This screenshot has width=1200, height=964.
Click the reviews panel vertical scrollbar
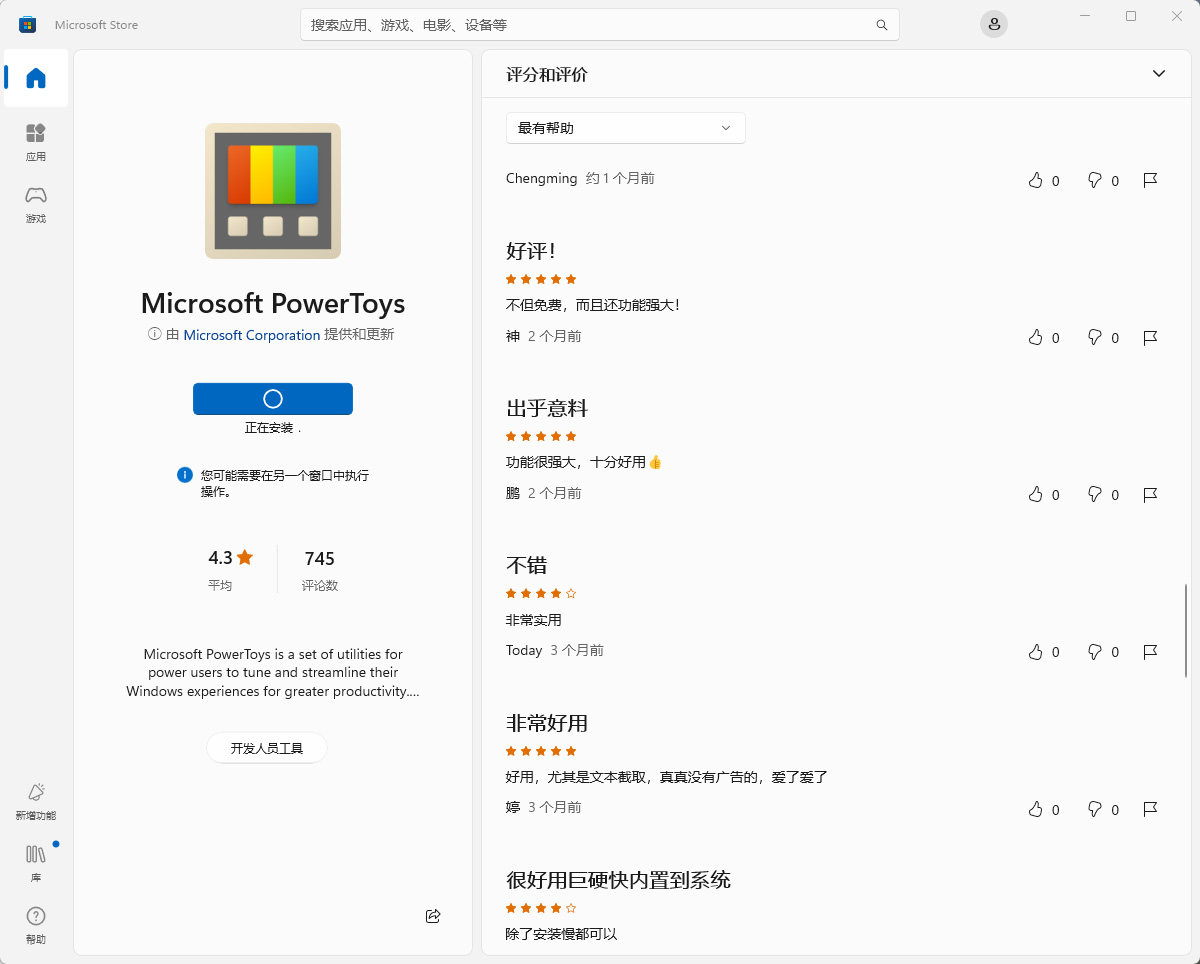pyautogui.click(x=1186, y=630)
